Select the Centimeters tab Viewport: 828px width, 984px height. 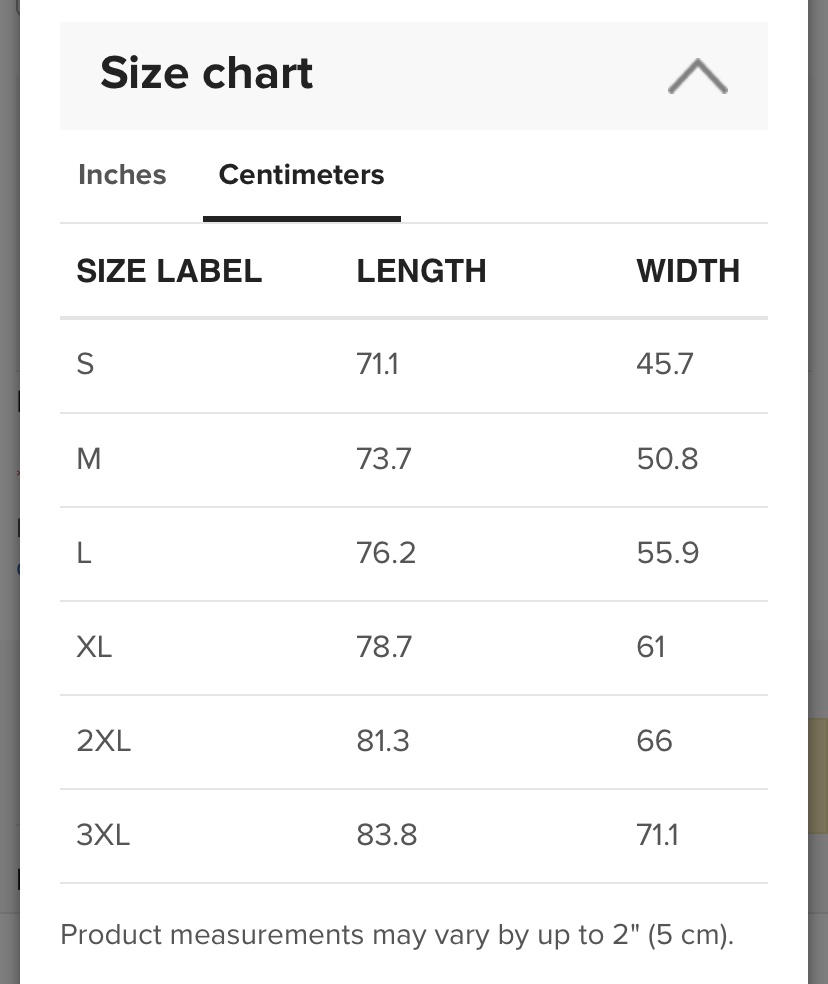point(301,175)
